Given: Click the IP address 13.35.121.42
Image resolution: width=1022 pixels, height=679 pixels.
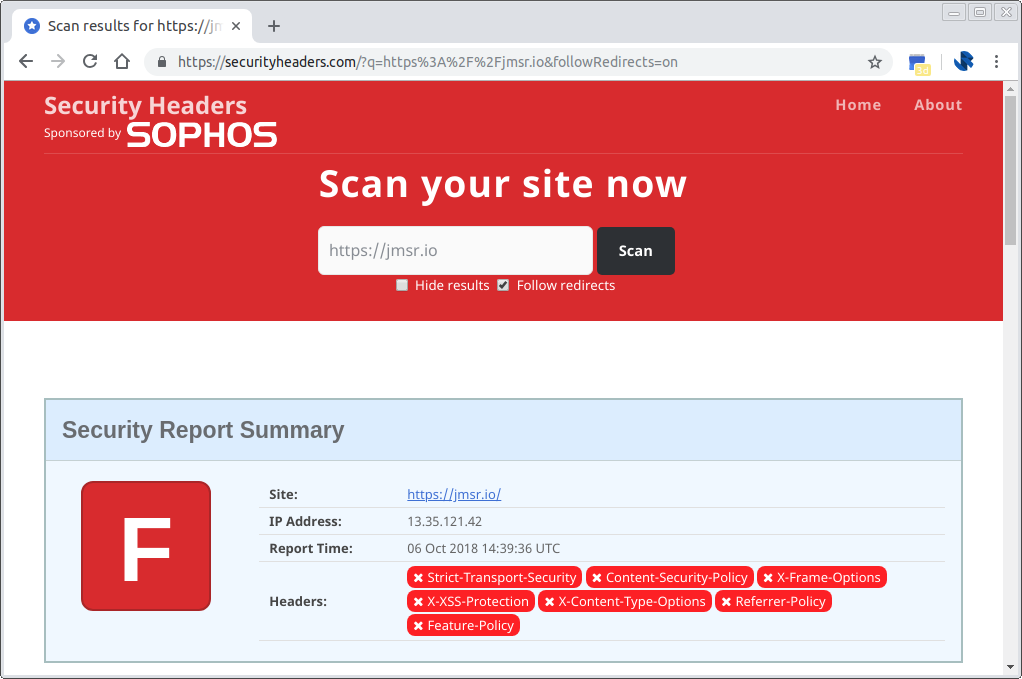Looking at the screenshot, I should [445, 521].
